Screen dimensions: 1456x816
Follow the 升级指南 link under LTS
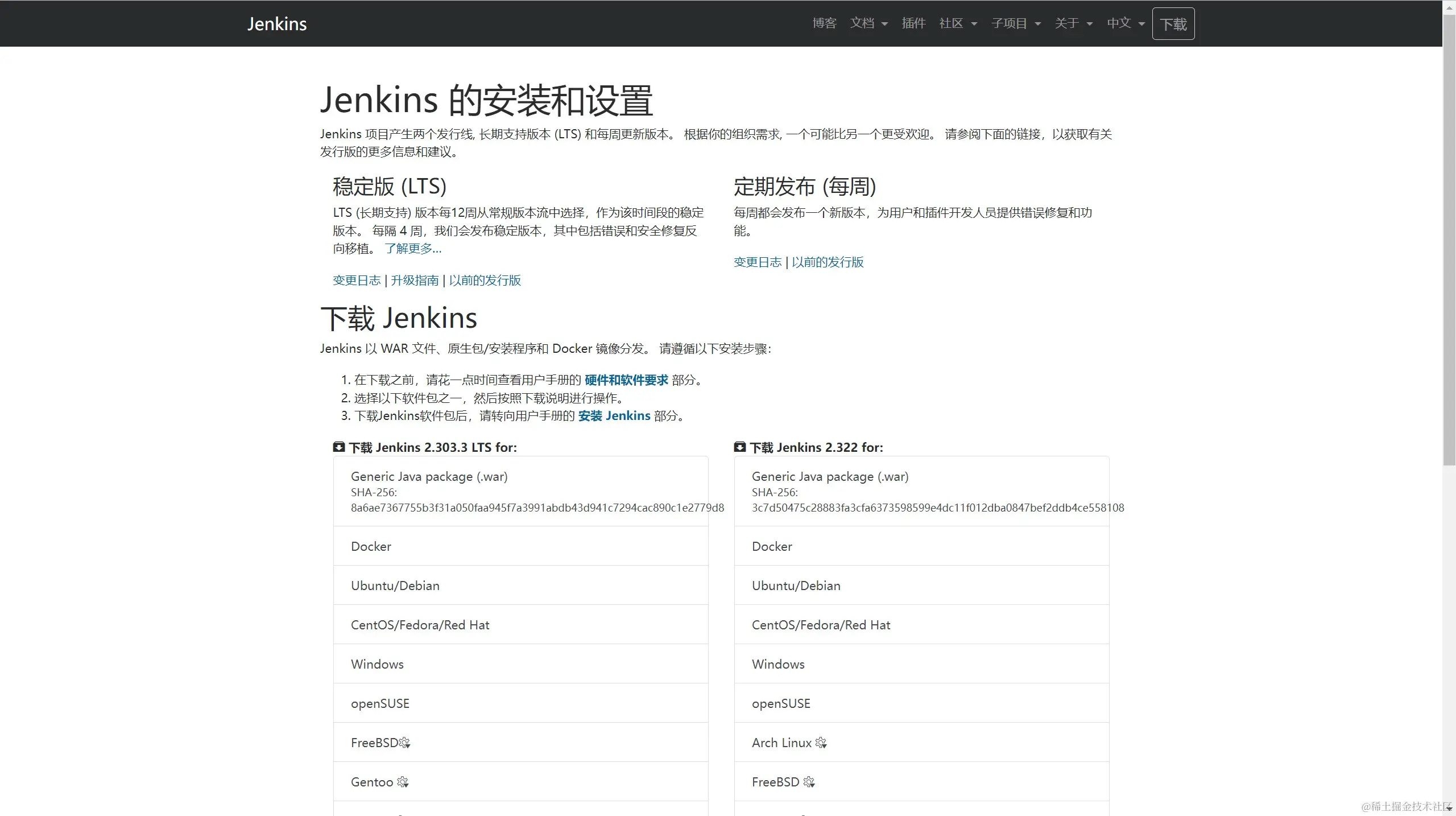[415, 281]
